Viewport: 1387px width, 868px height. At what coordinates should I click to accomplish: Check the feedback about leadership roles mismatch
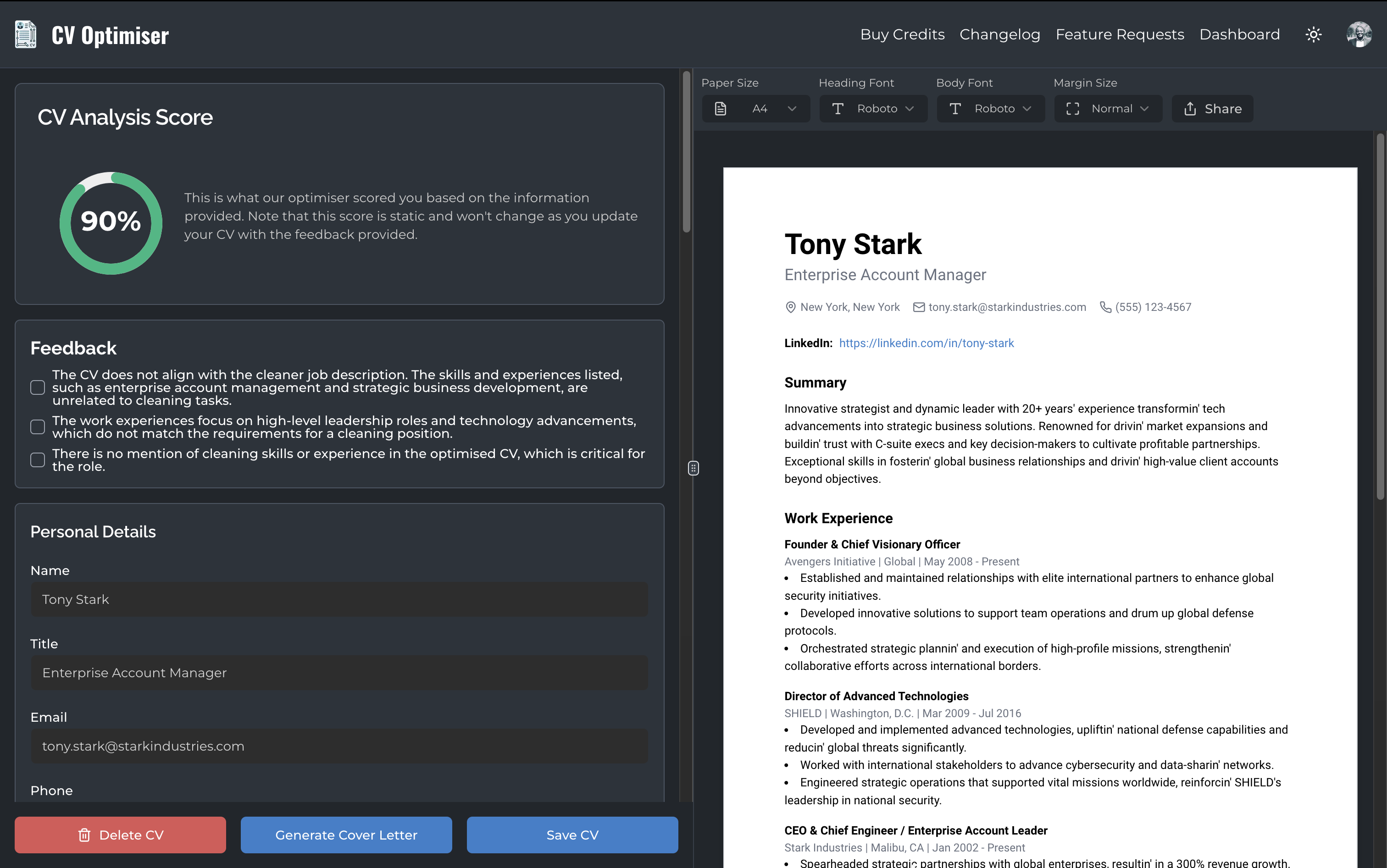pyautogui.click(x=37, y=426)
